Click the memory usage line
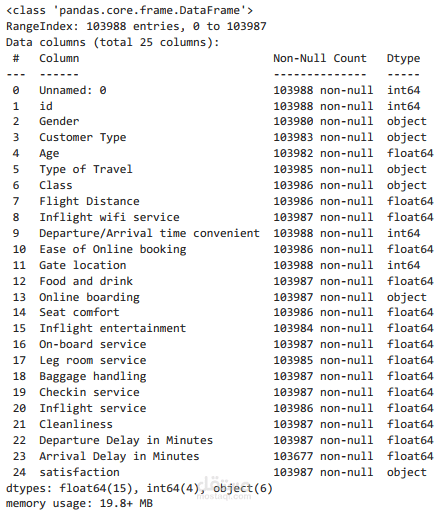 point(79,503)
